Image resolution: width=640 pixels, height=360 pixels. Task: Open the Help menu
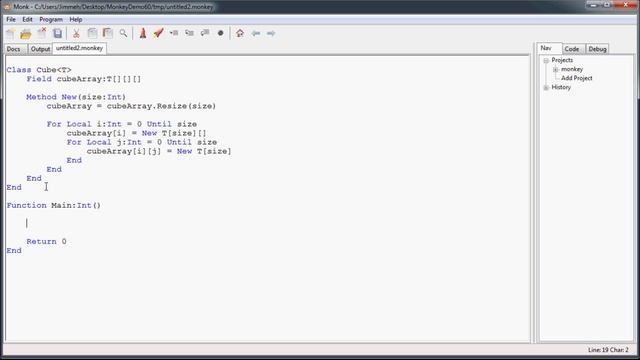point(76,20)
